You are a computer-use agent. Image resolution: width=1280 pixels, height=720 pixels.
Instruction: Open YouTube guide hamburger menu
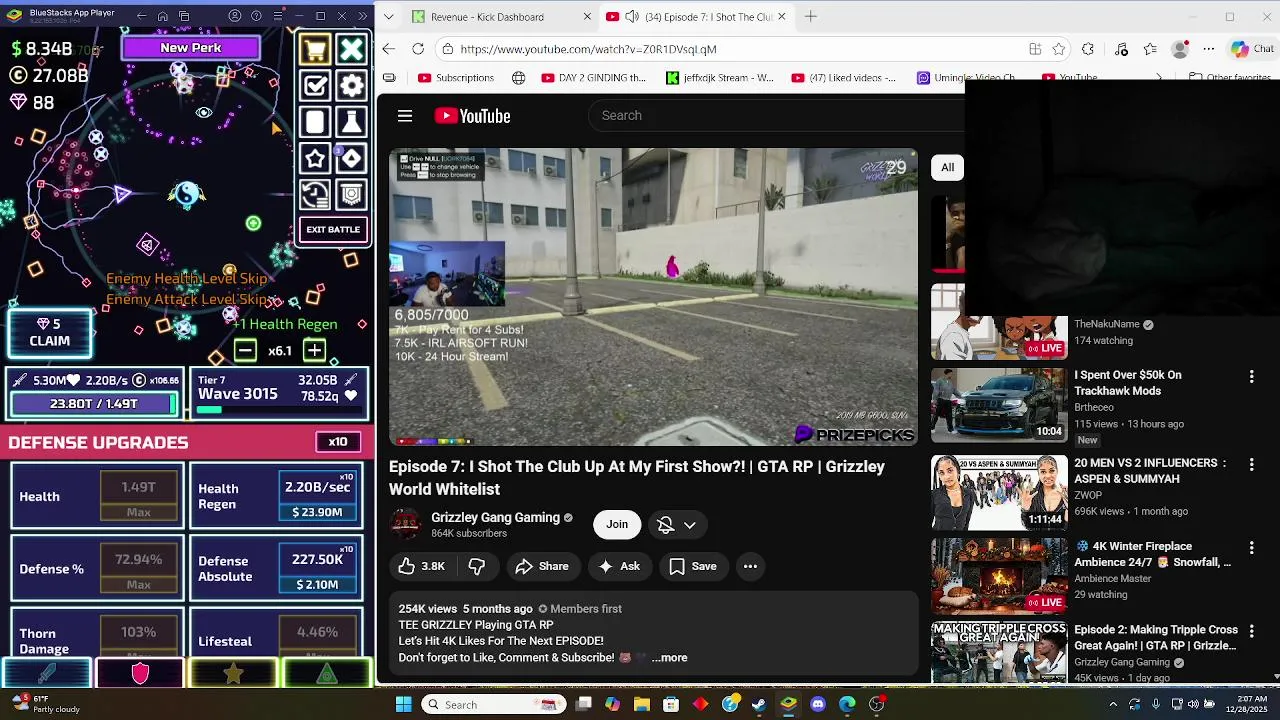coord(405,116)
